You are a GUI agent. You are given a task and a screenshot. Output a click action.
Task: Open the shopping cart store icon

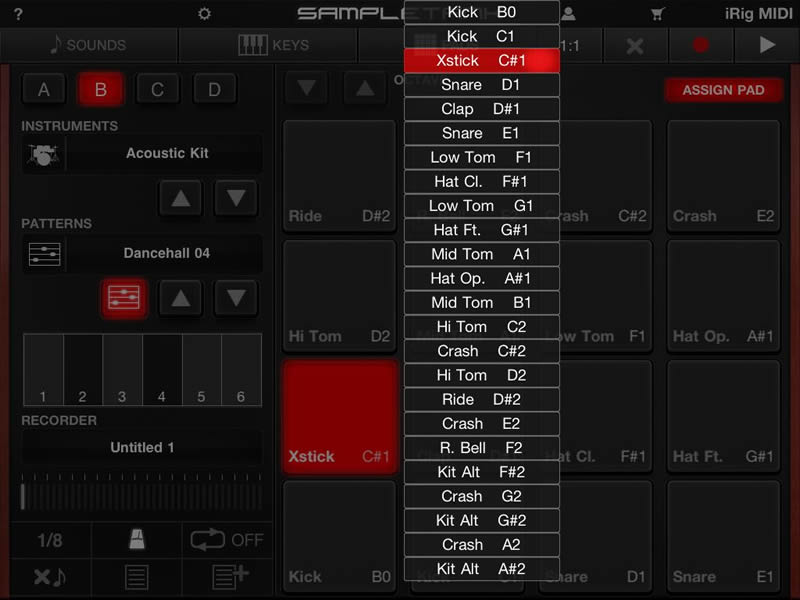657,14
